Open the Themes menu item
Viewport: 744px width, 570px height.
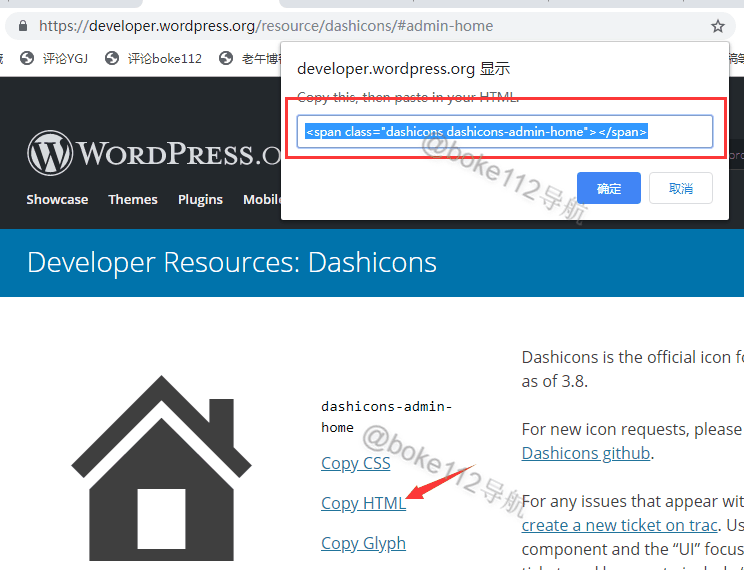[x=133, y=199]
